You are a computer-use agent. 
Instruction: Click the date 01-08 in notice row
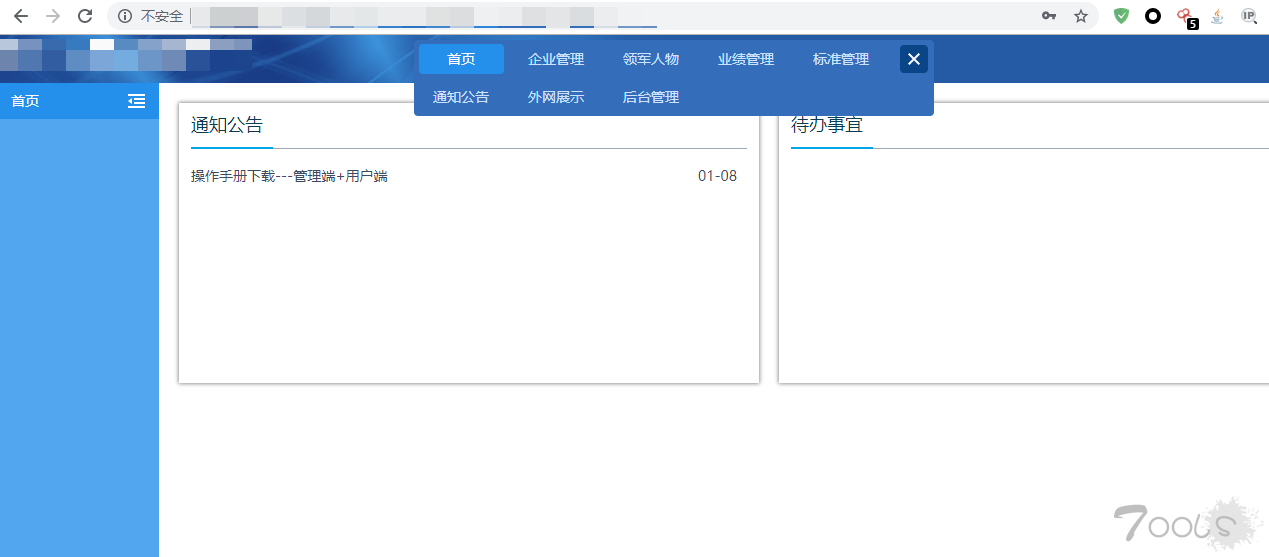point(717,176)
